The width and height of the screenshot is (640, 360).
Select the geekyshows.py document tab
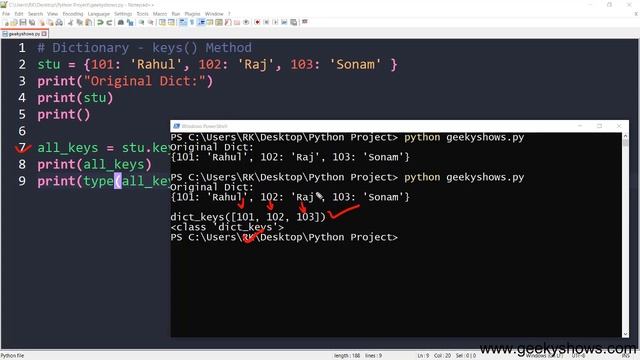pos(24,34)
